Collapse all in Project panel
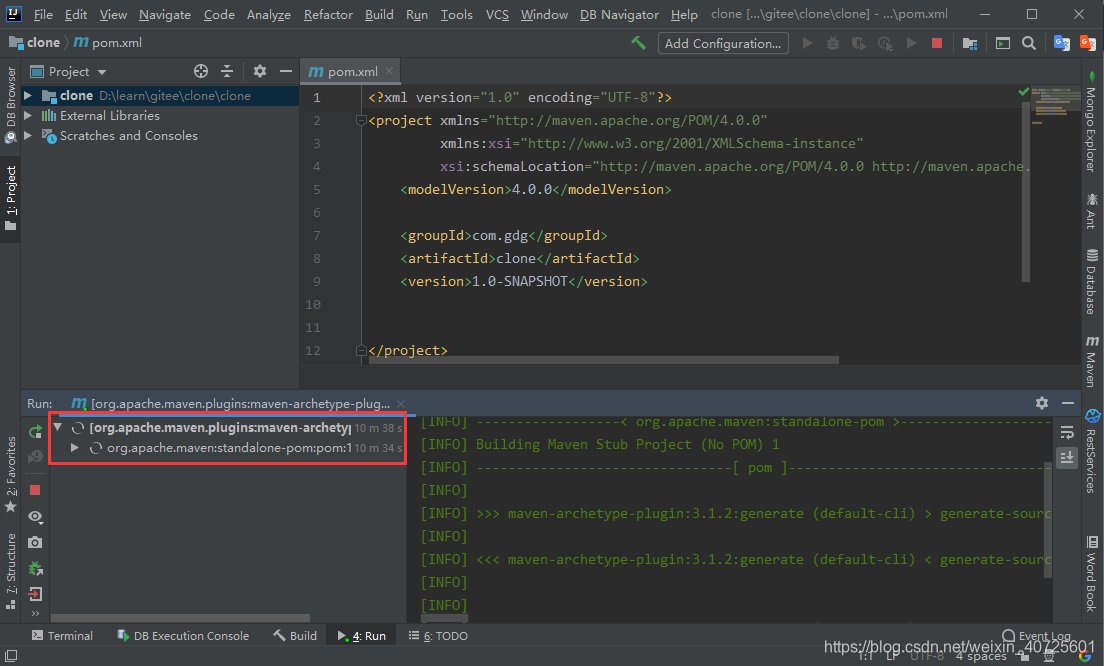 pos(227,71)
